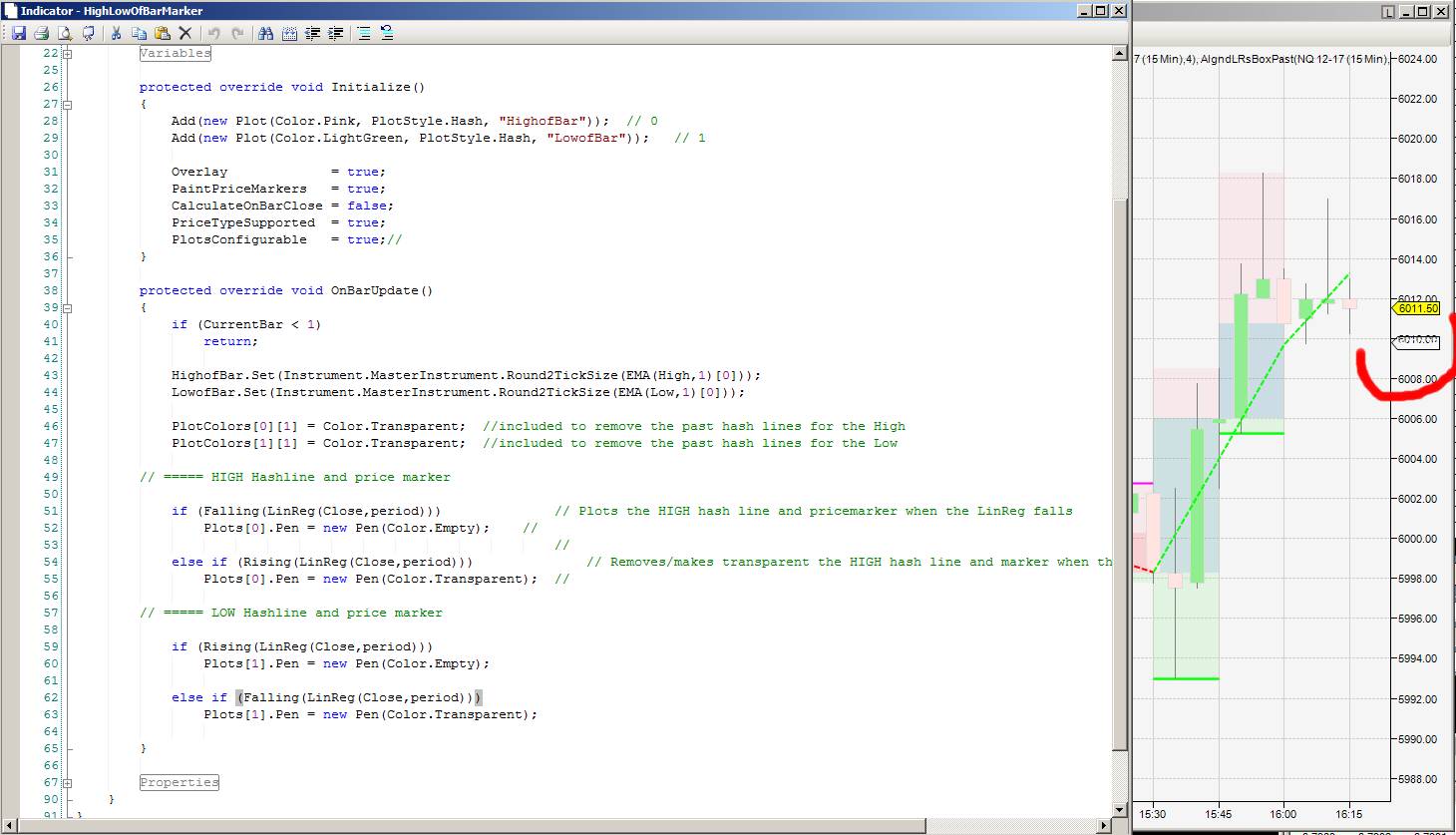Image resolution: width=1456 pixels, height=835 pixels.
Task: Click the HIGH Hashline comment on line 49
Action: pos(295,477)
